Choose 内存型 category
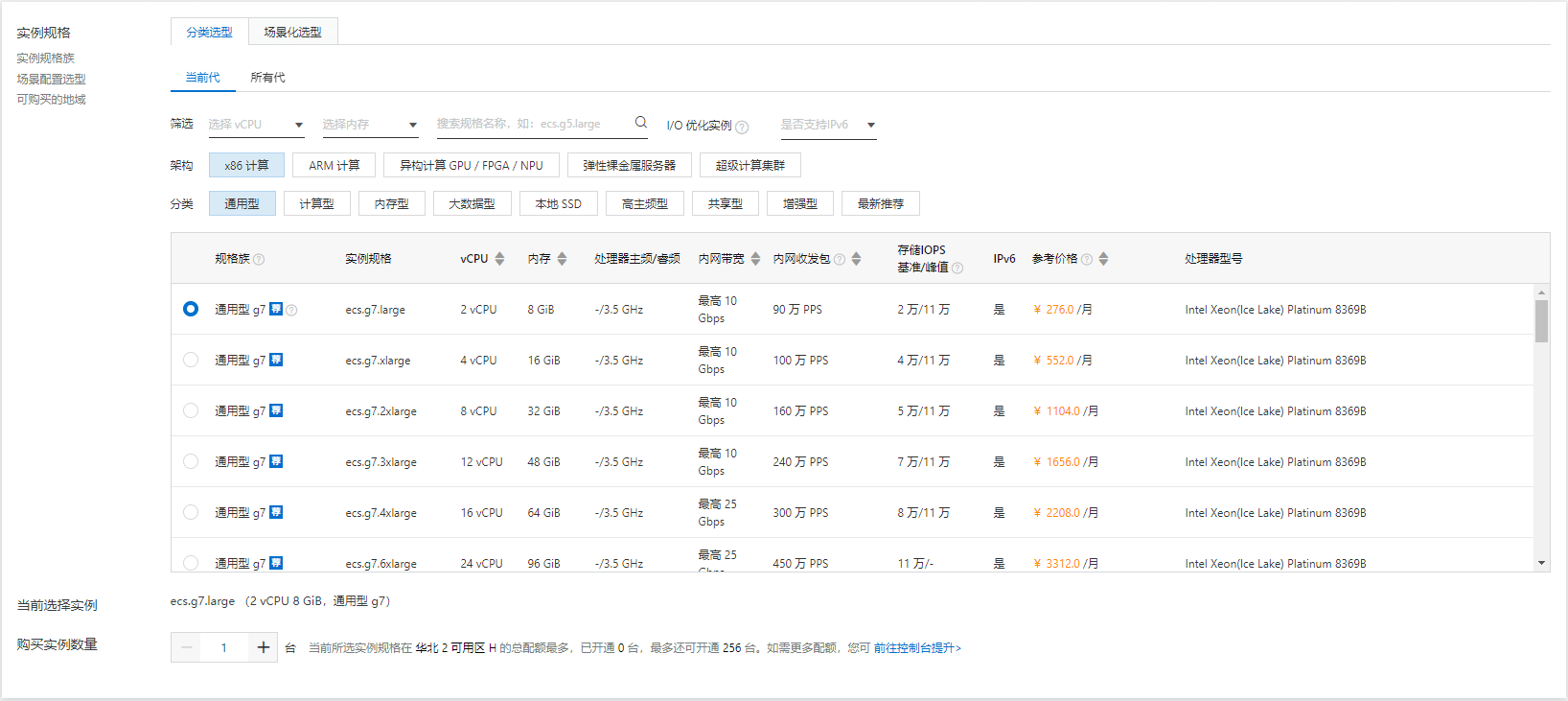 coord(391,203)
